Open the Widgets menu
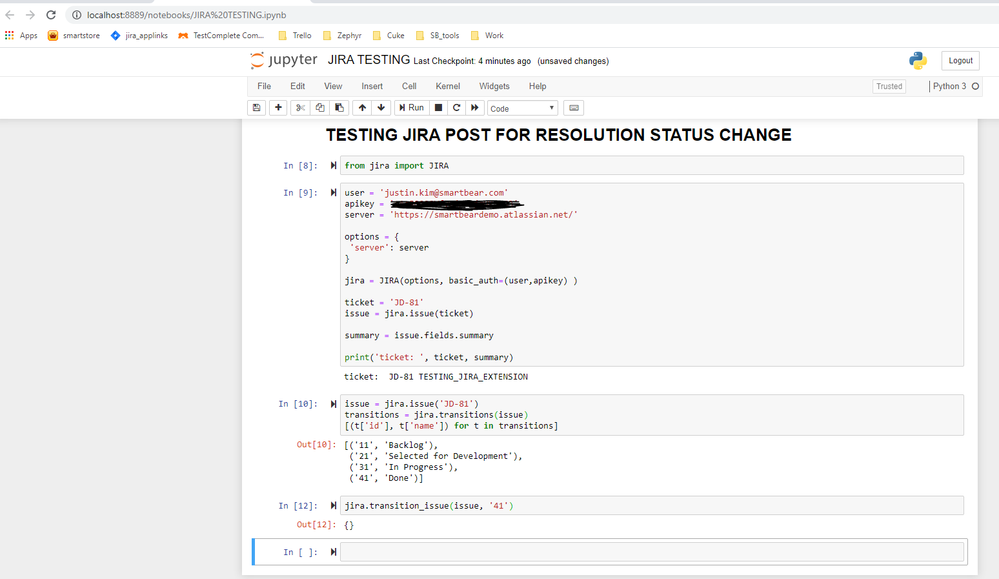This screenshot has width=999, height=579. click(494, 86)
